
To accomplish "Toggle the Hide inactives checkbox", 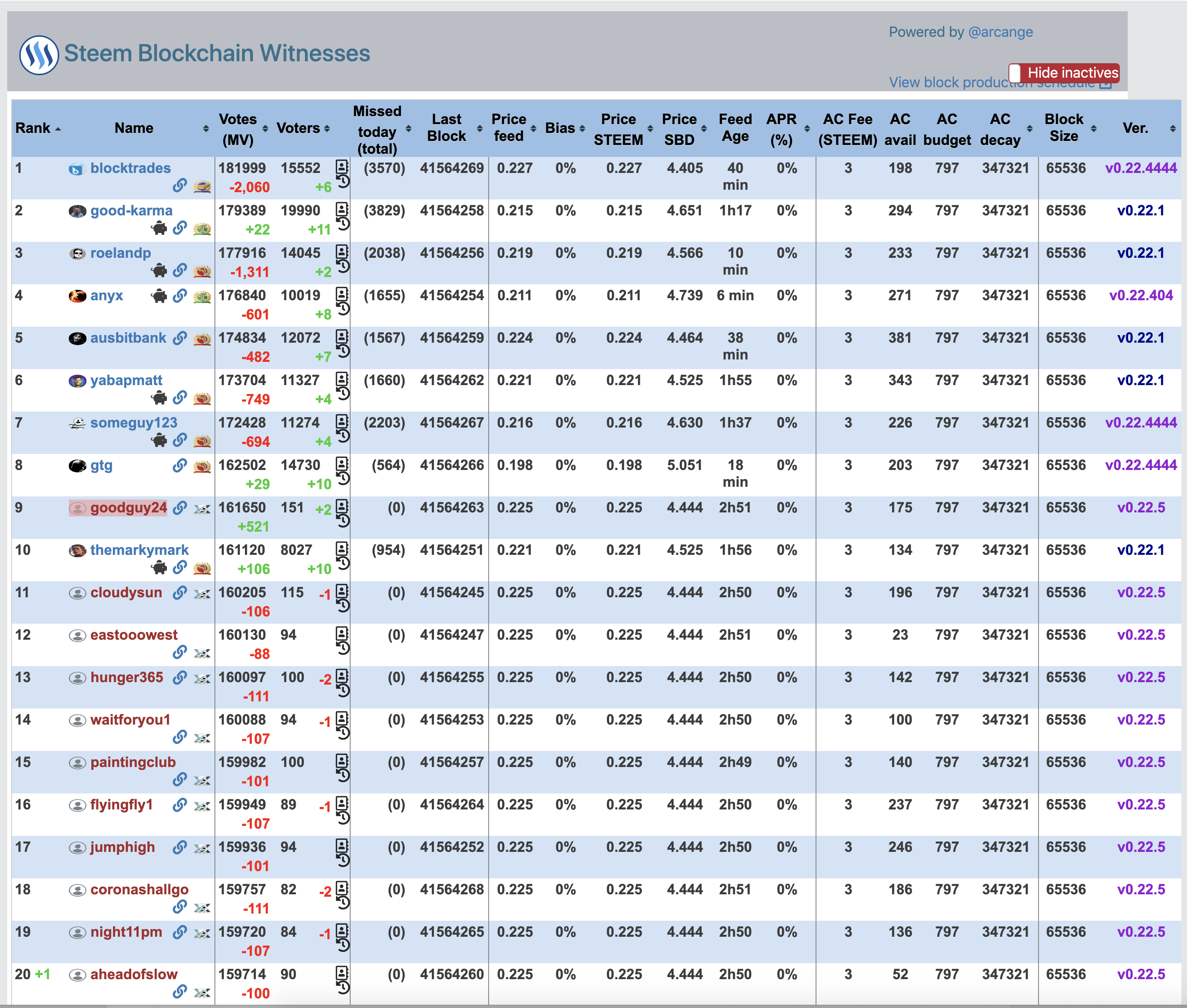I will 1015,72.
